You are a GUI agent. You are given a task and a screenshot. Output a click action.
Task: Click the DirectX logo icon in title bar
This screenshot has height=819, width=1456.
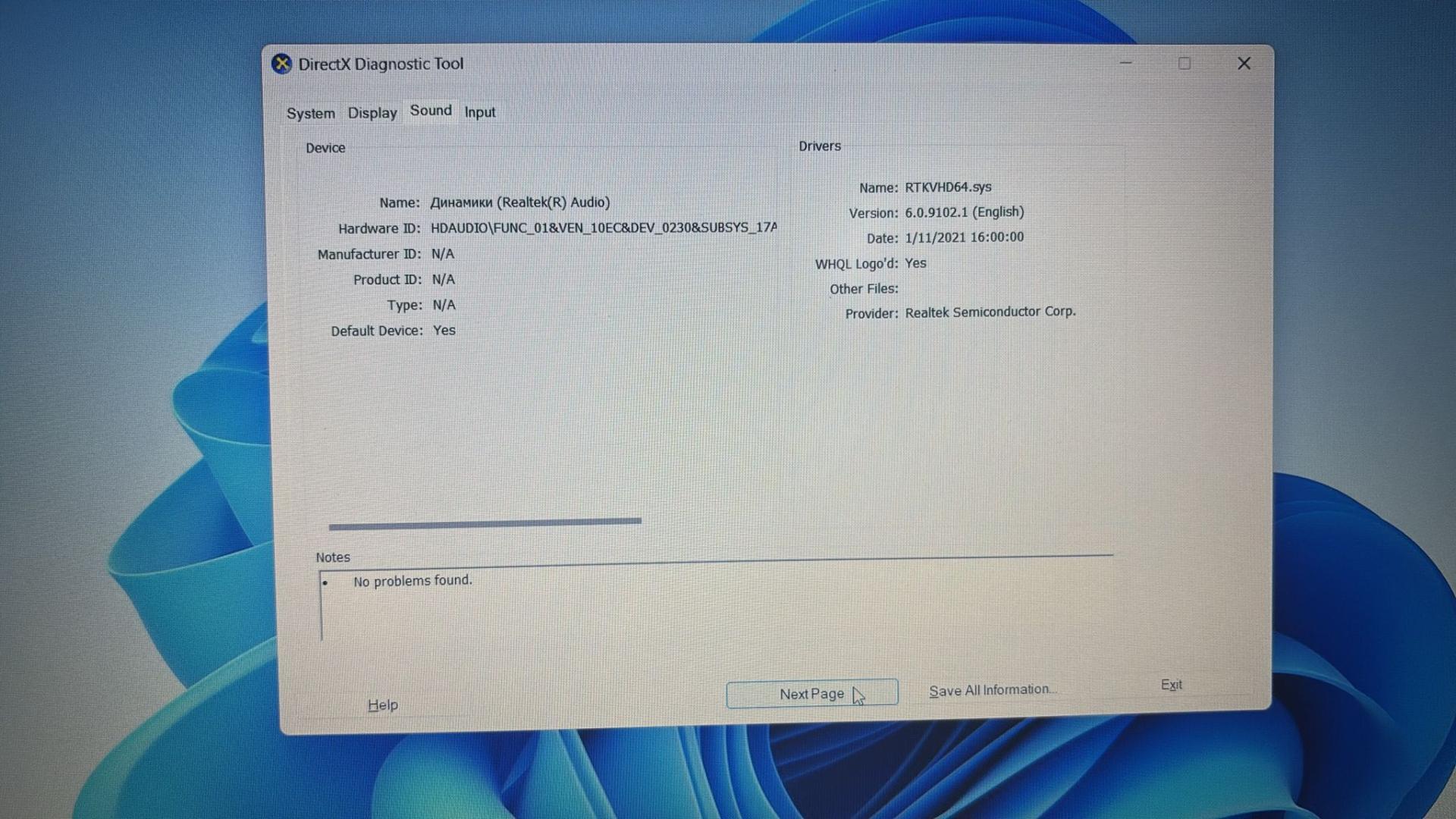pos(281,64)
